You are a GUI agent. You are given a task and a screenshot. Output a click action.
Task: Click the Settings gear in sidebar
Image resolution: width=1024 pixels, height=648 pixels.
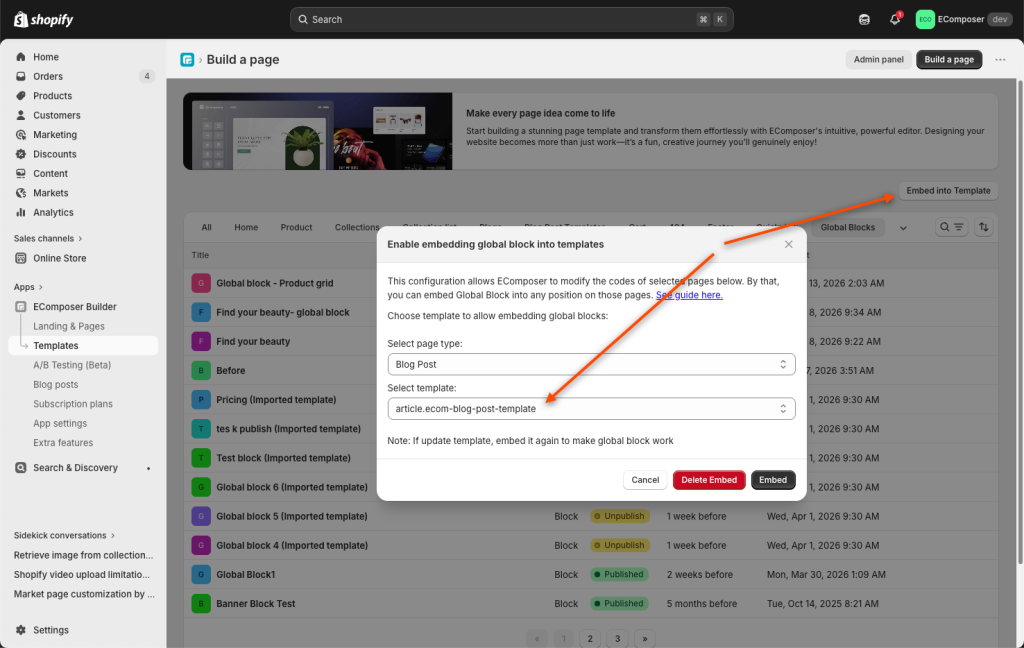[21, 630]
